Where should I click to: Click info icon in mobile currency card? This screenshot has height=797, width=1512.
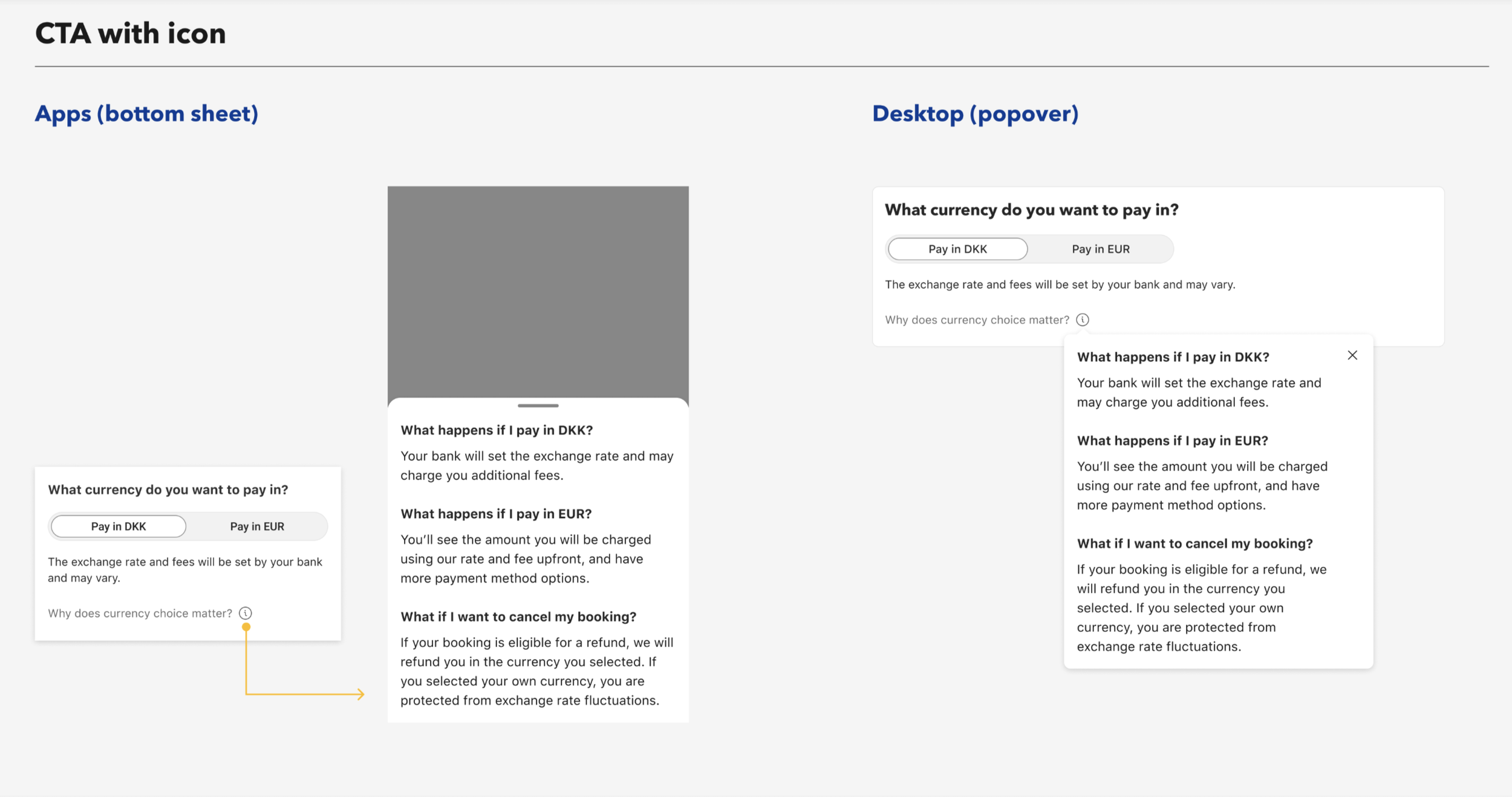tap(245, 613)
